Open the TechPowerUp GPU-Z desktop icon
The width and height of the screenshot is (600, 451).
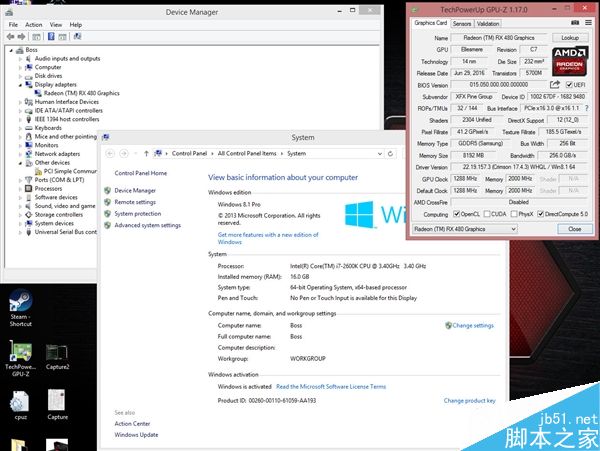click(x=21, y=358)
